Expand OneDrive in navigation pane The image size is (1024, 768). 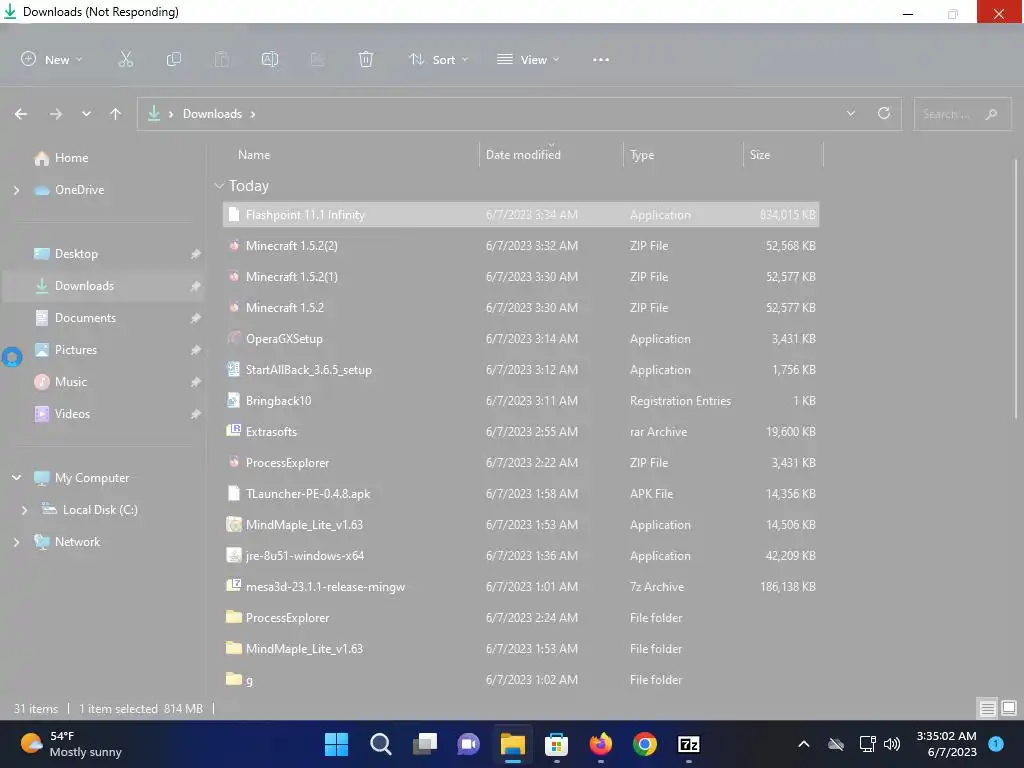[x=16, y=190]
